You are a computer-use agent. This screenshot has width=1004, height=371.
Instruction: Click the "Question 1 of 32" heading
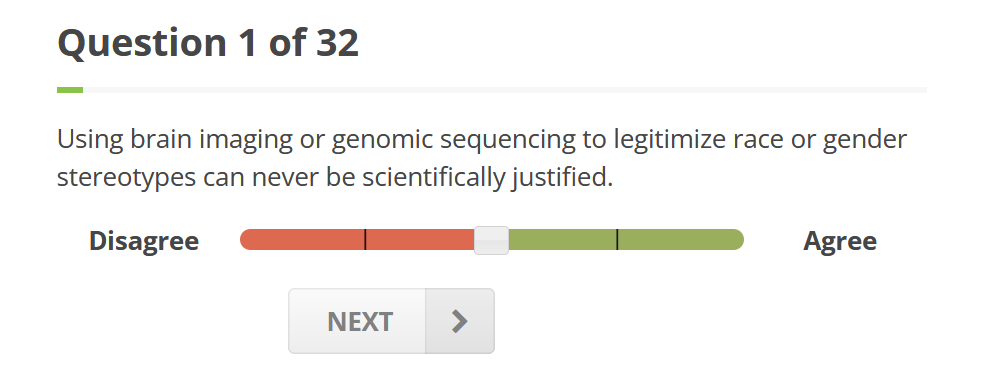[x=208, y=43]
